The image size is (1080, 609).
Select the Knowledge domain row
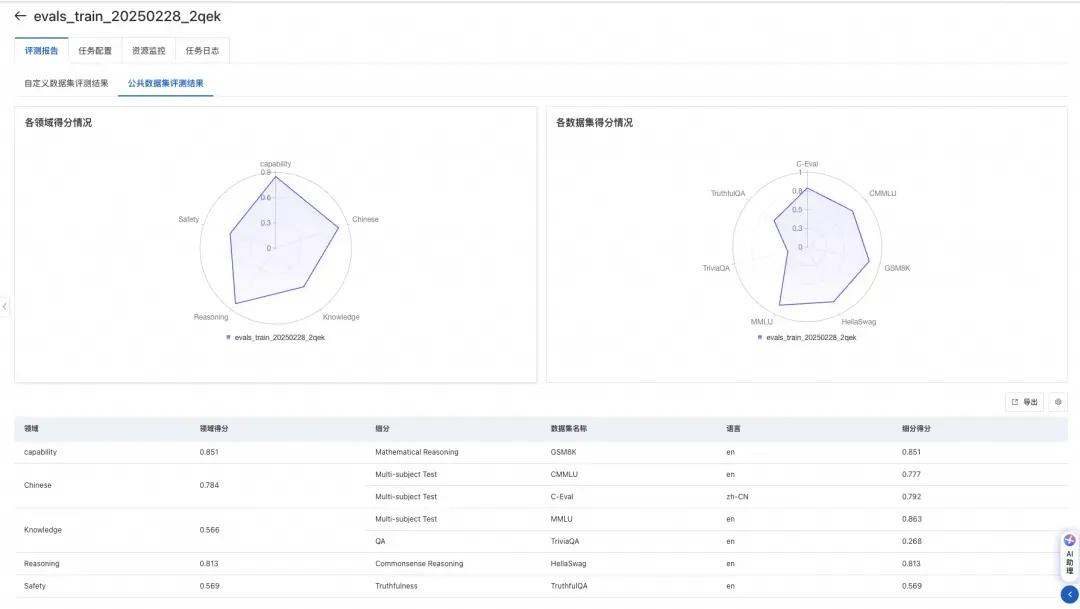541,530
